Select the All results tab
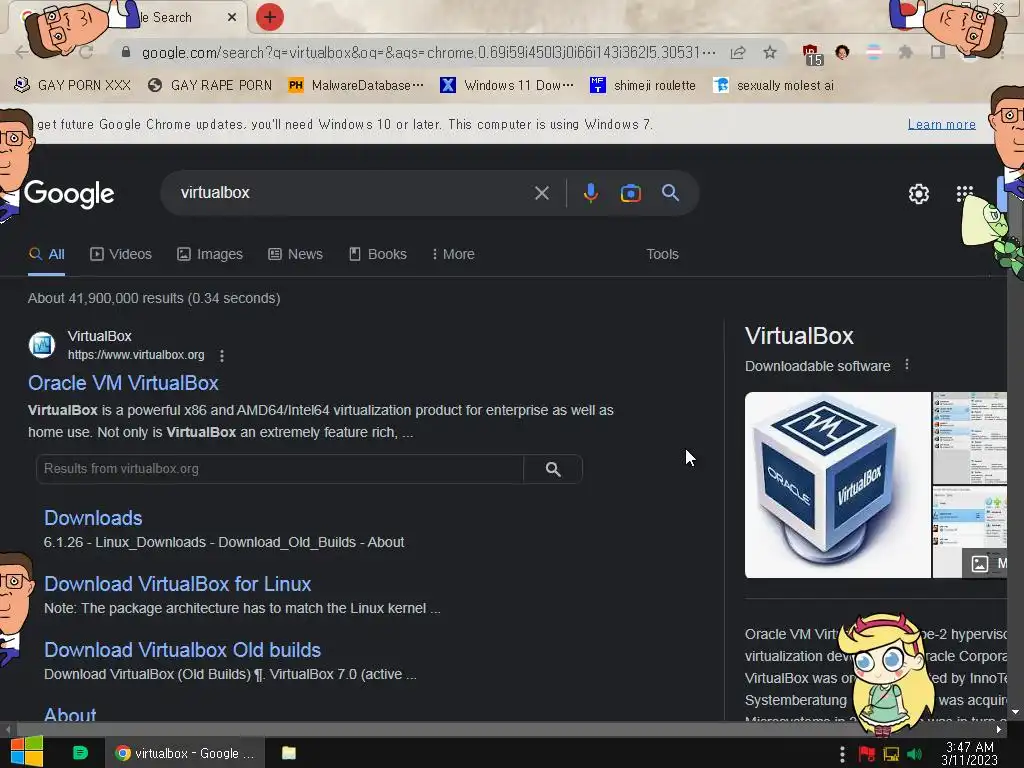 point(46,255)
